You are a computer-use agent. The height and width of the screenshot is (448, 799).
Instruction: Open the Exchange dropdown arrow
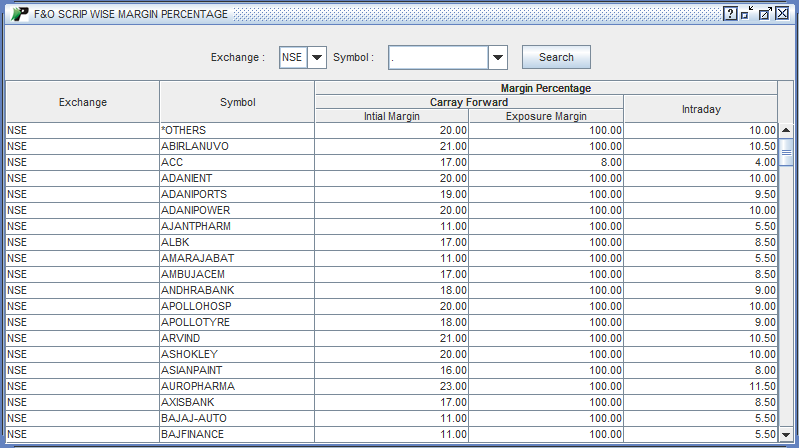(317, 58)
